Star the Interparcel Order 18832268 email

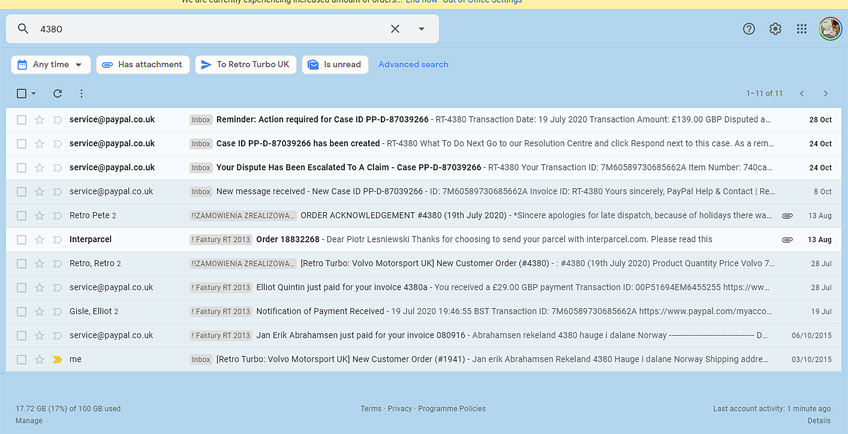(39, 240)
